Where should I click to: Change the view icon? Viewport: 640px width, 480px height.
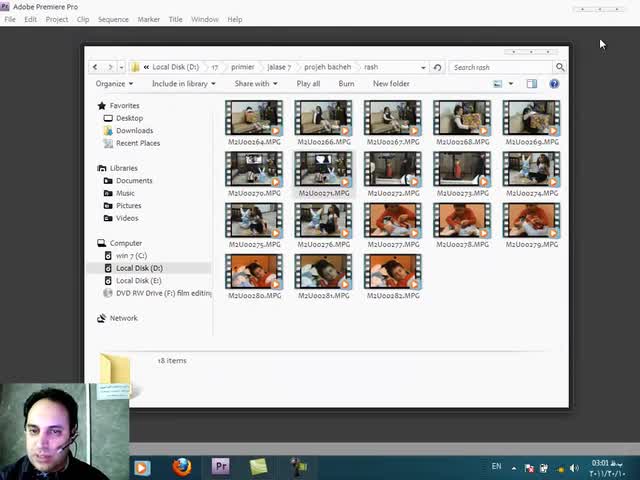498,84
